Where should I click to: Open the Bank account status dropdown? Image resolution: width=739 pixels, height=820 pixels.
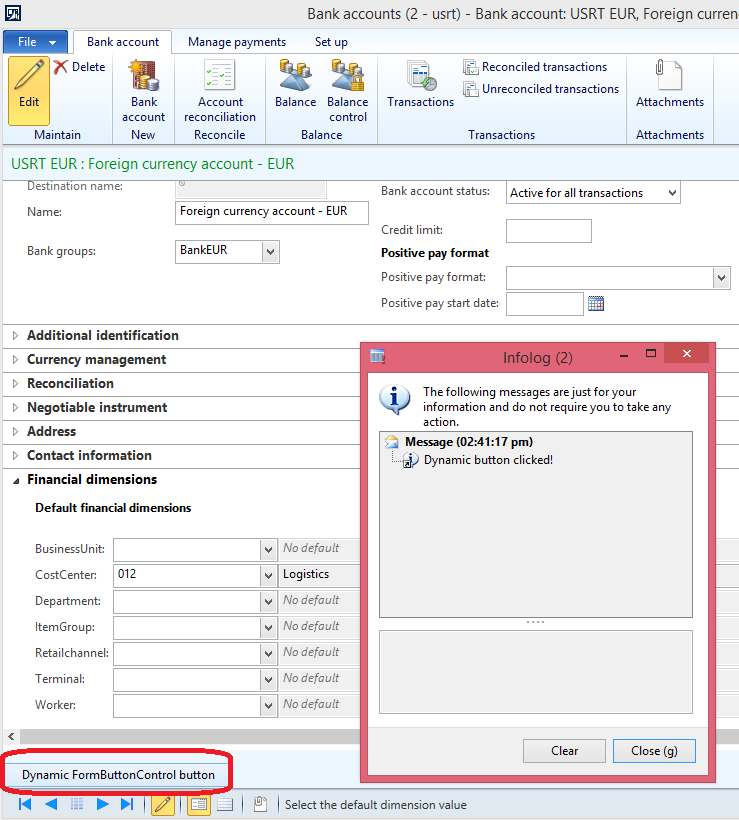[x=671, y=193]
